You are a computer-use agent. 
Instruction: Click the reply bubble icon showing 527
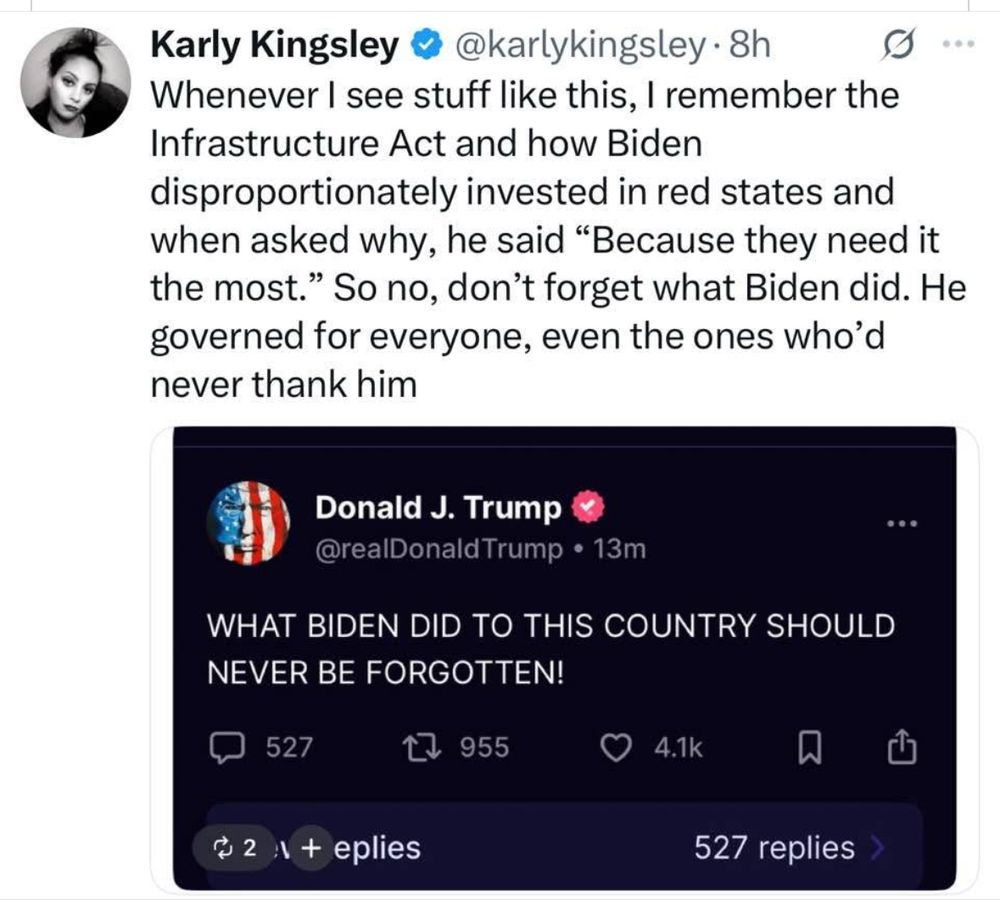(x=227, y=748)
